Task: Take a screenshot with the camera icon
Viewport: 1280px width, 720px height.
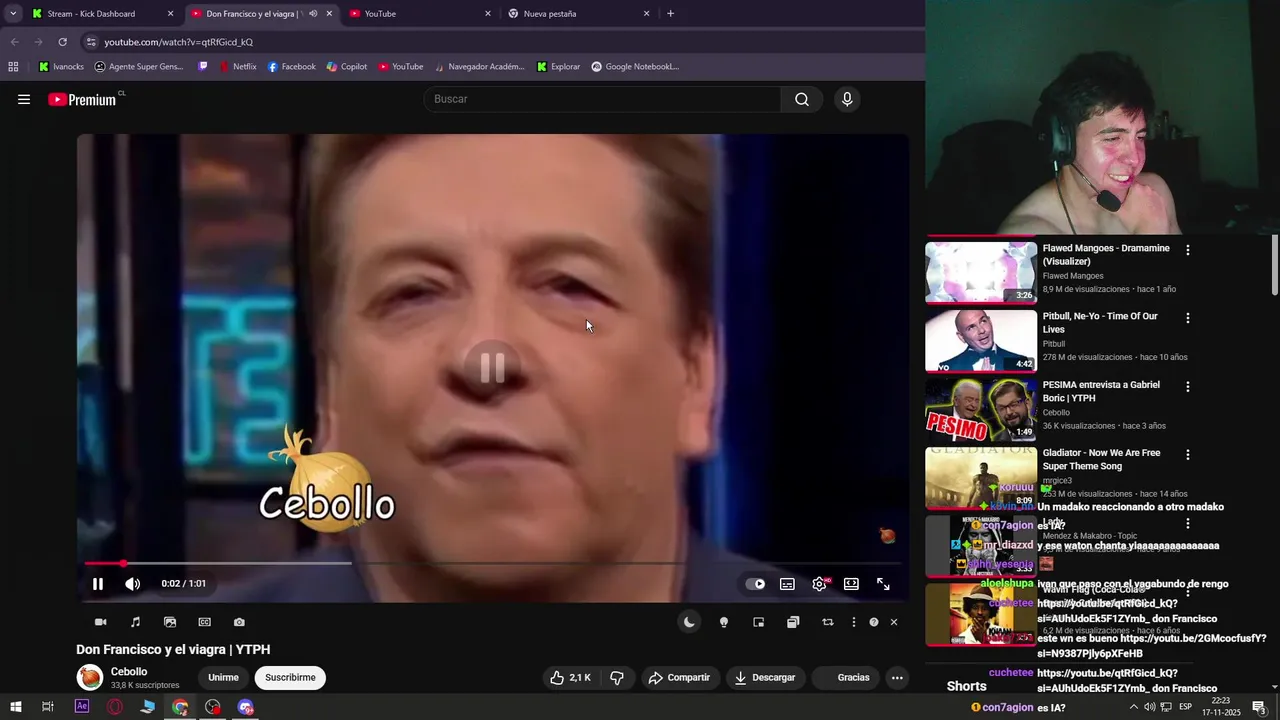Action: [x=239, y=622]
